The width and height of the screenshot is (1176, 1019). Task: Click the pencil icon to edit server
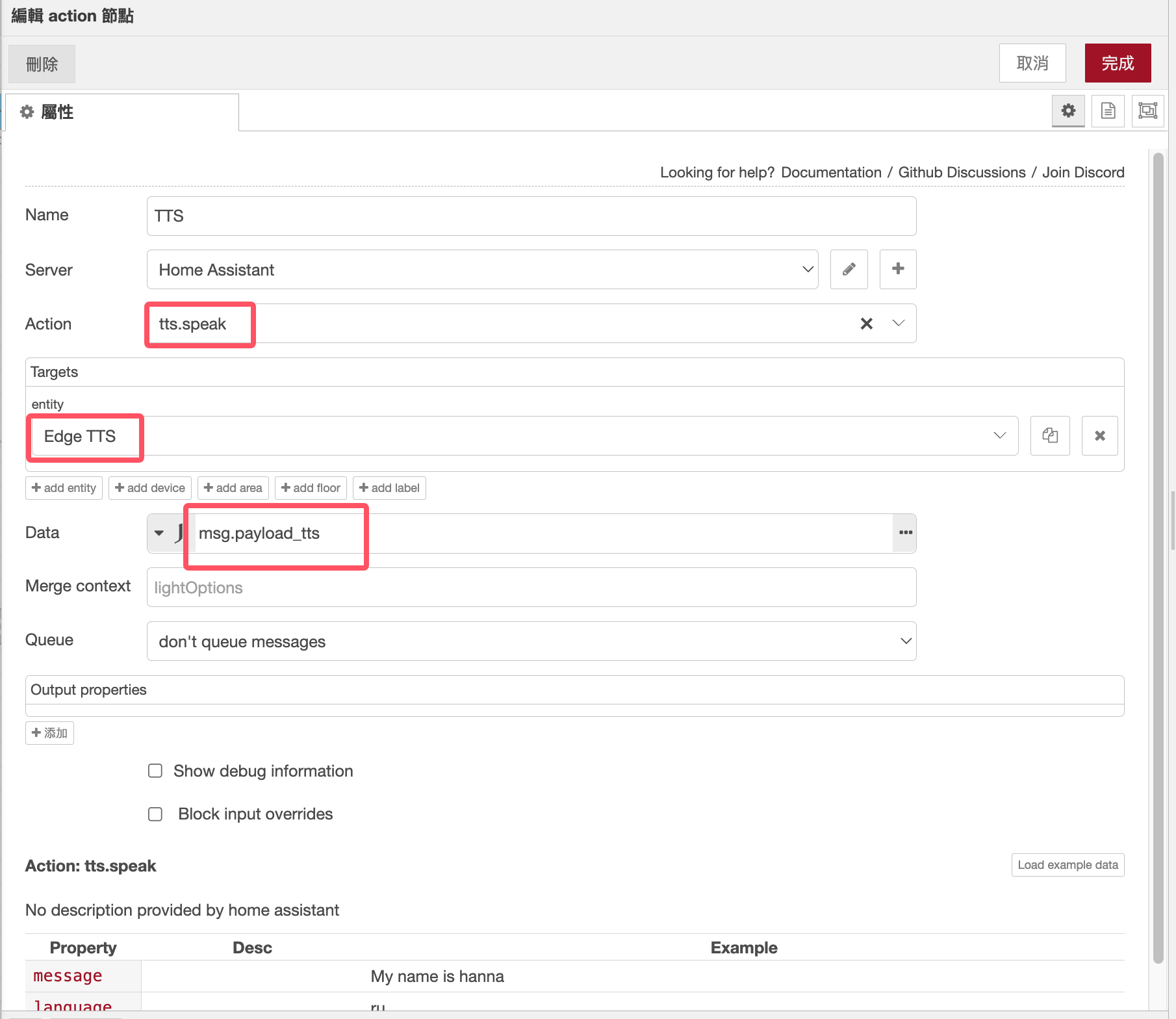(849, 269)
